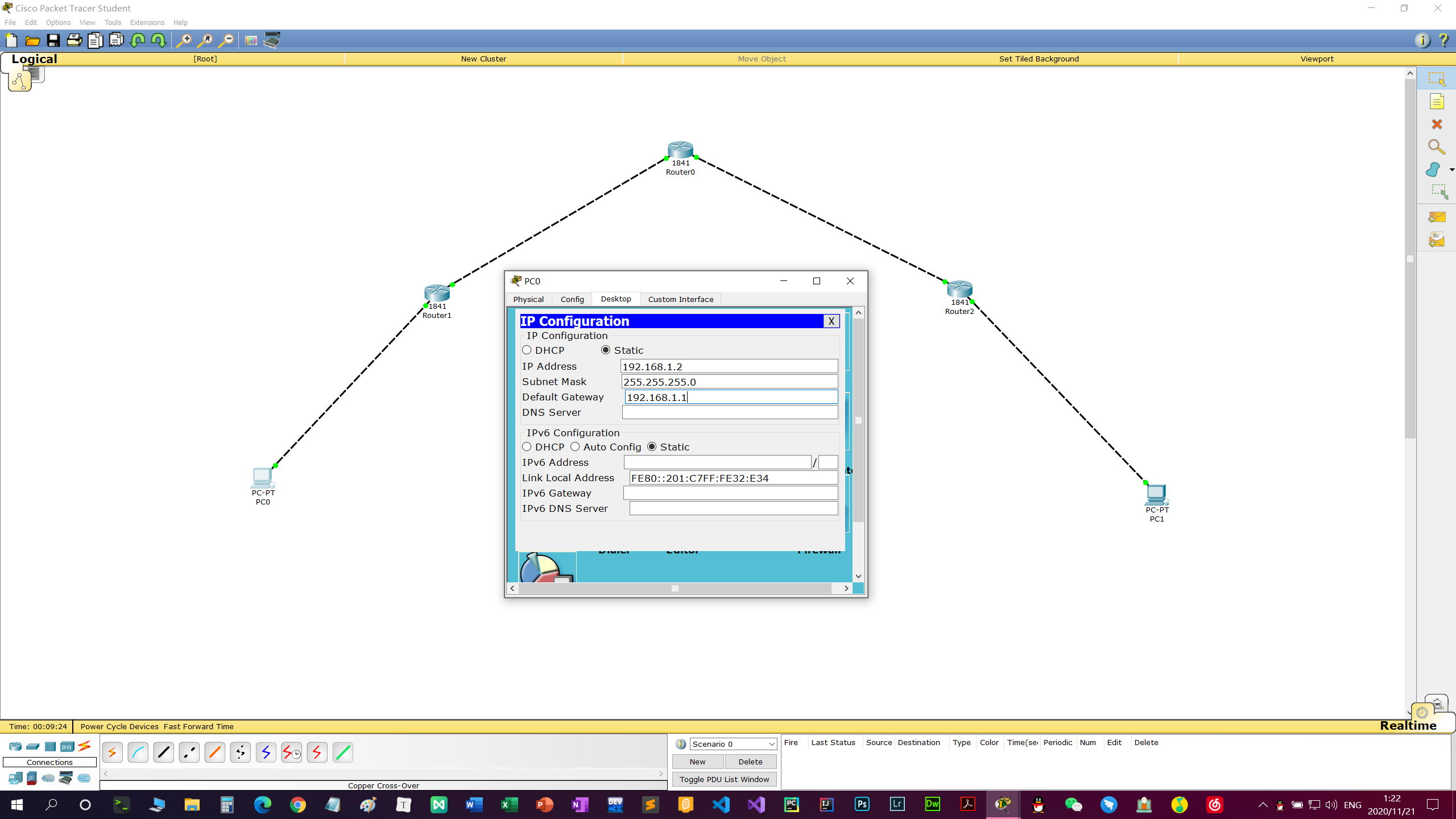This screenshot has height=819, width=1456.
Task: Activate the Select tool in right sidebar
Action: click(1437, 79)
